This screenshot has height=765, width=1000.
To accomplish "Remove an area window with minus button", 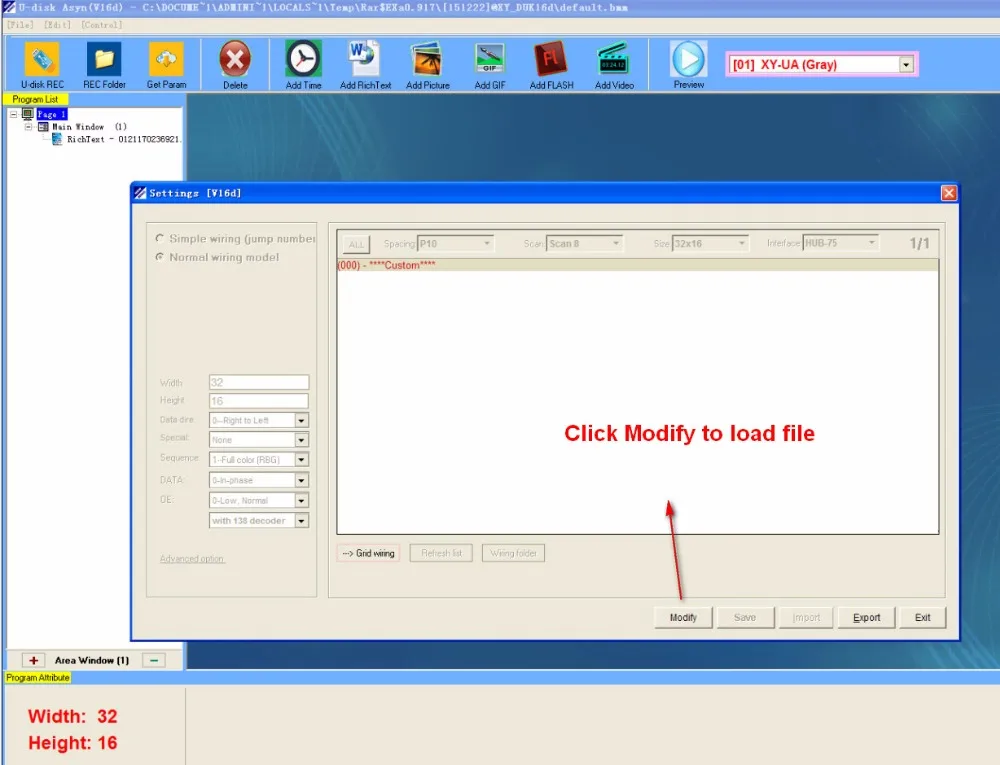I will click(154, 660).
